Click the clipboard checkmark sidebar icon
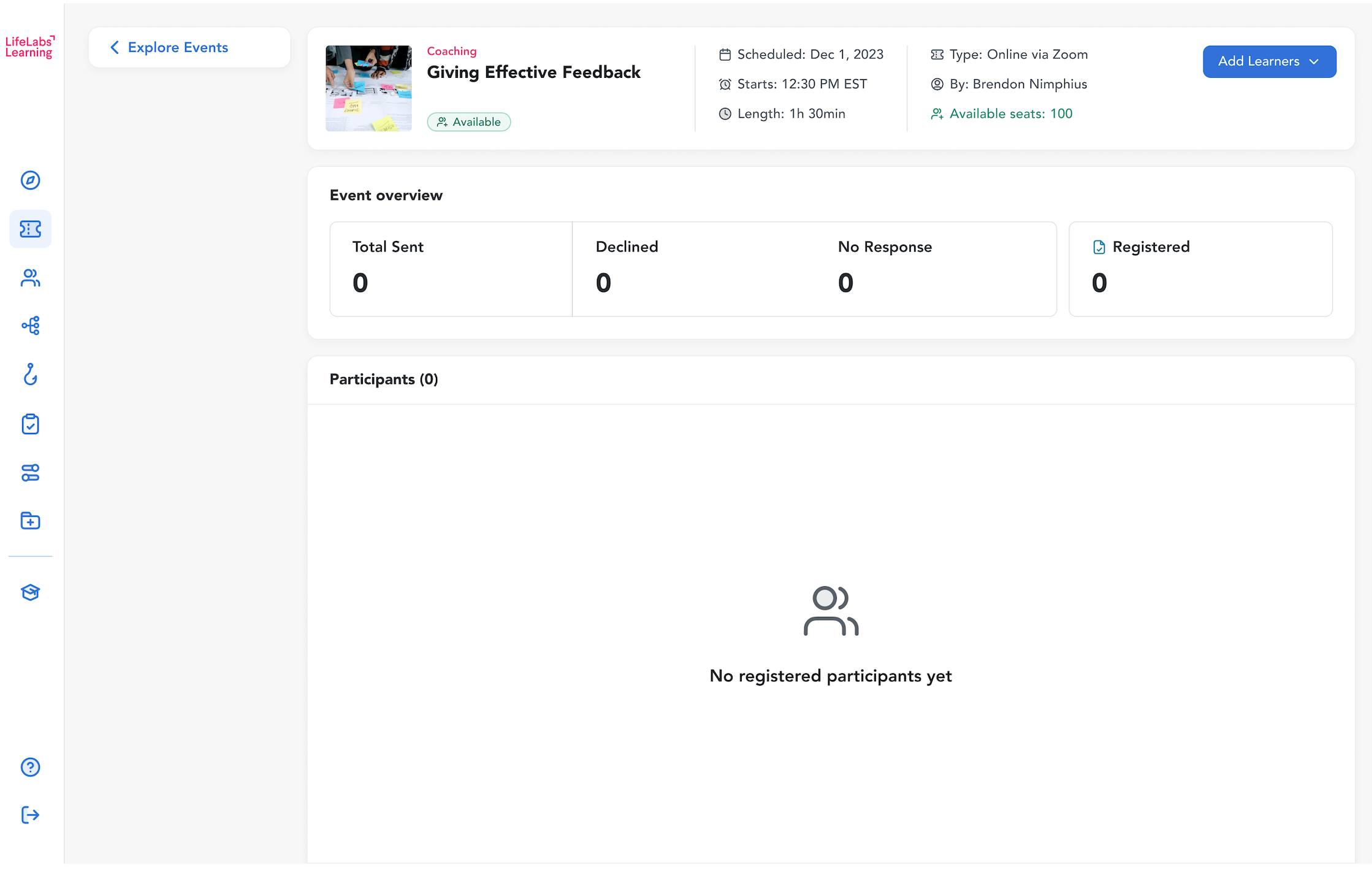 coord(30,424)
